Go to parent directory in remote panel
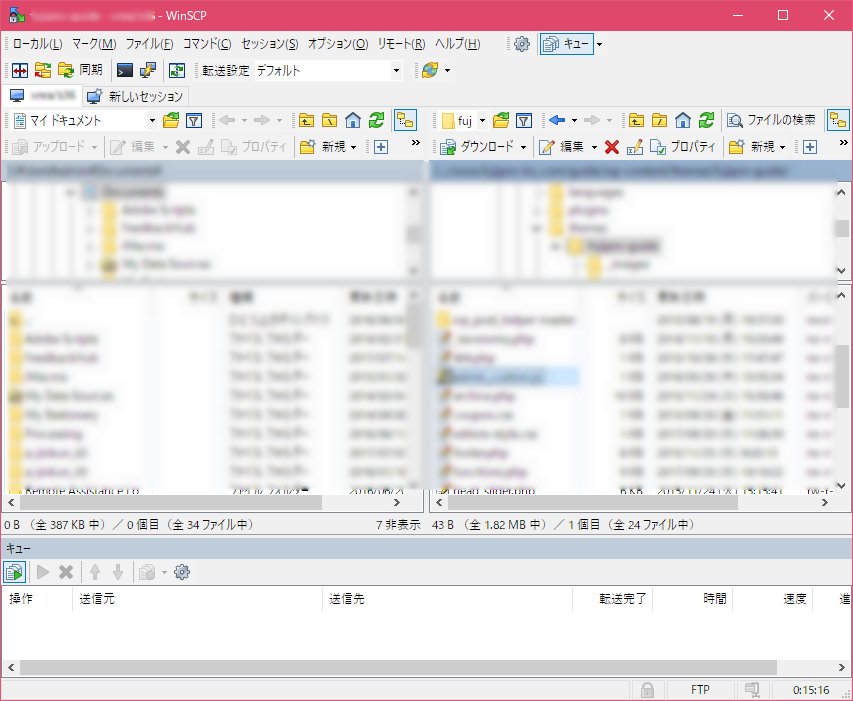Screen dimensions: 853x701 [636, 120]
